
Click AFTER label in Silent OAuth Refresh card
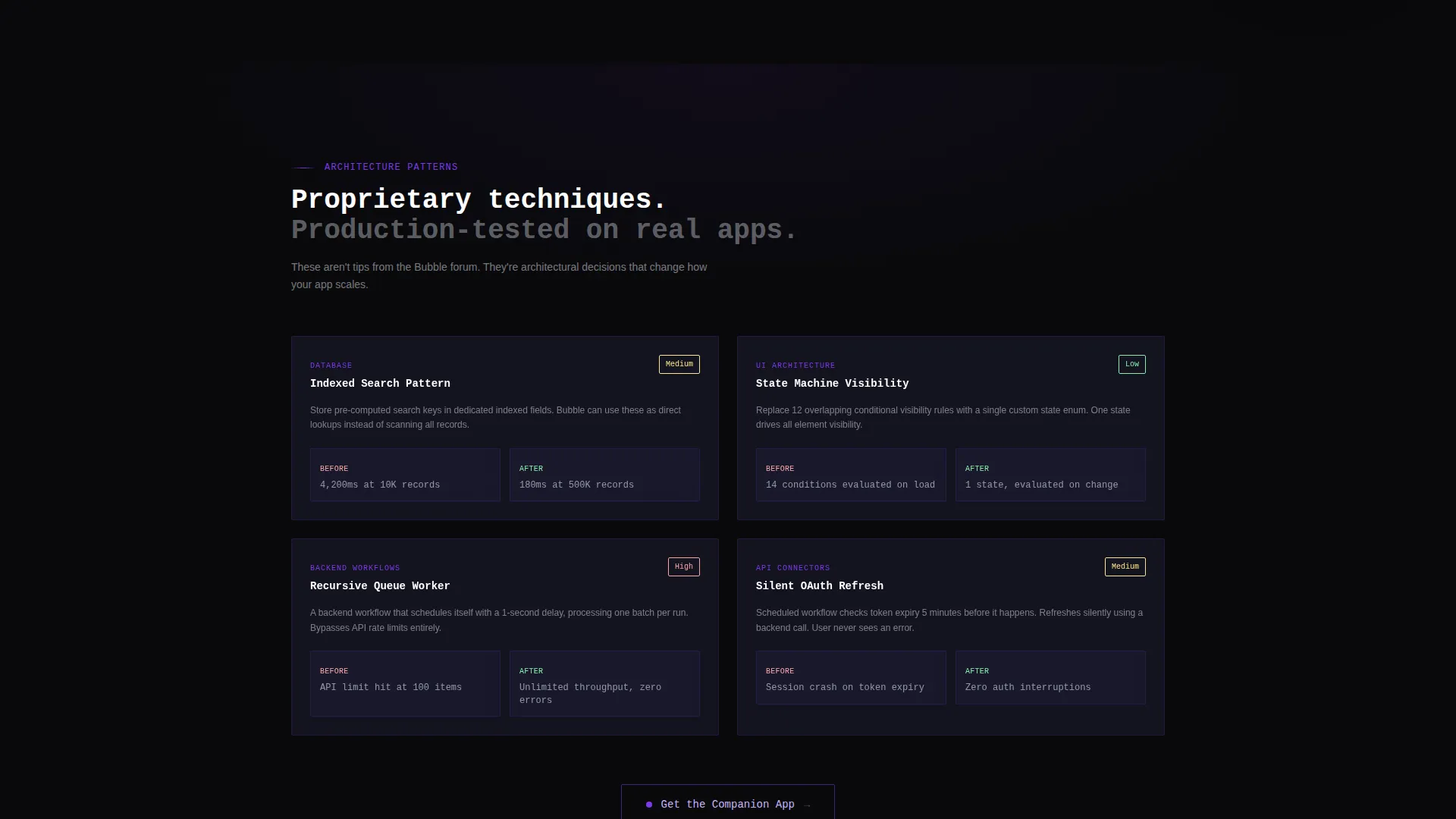point(977,671)
